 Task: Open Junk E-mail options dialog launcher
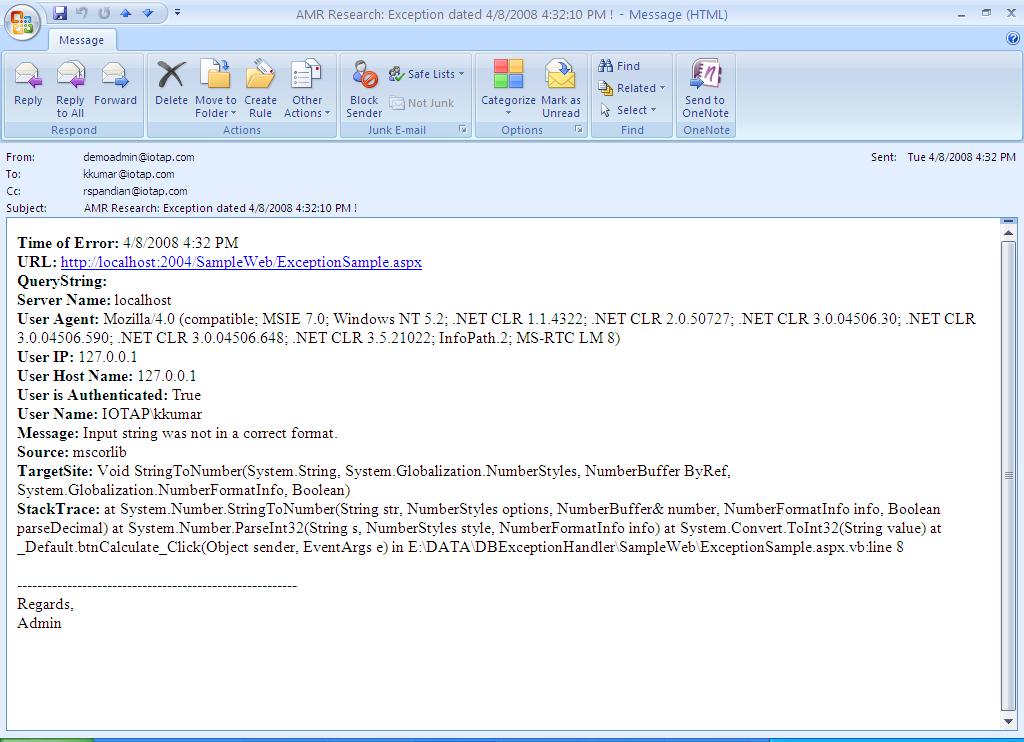462,130
